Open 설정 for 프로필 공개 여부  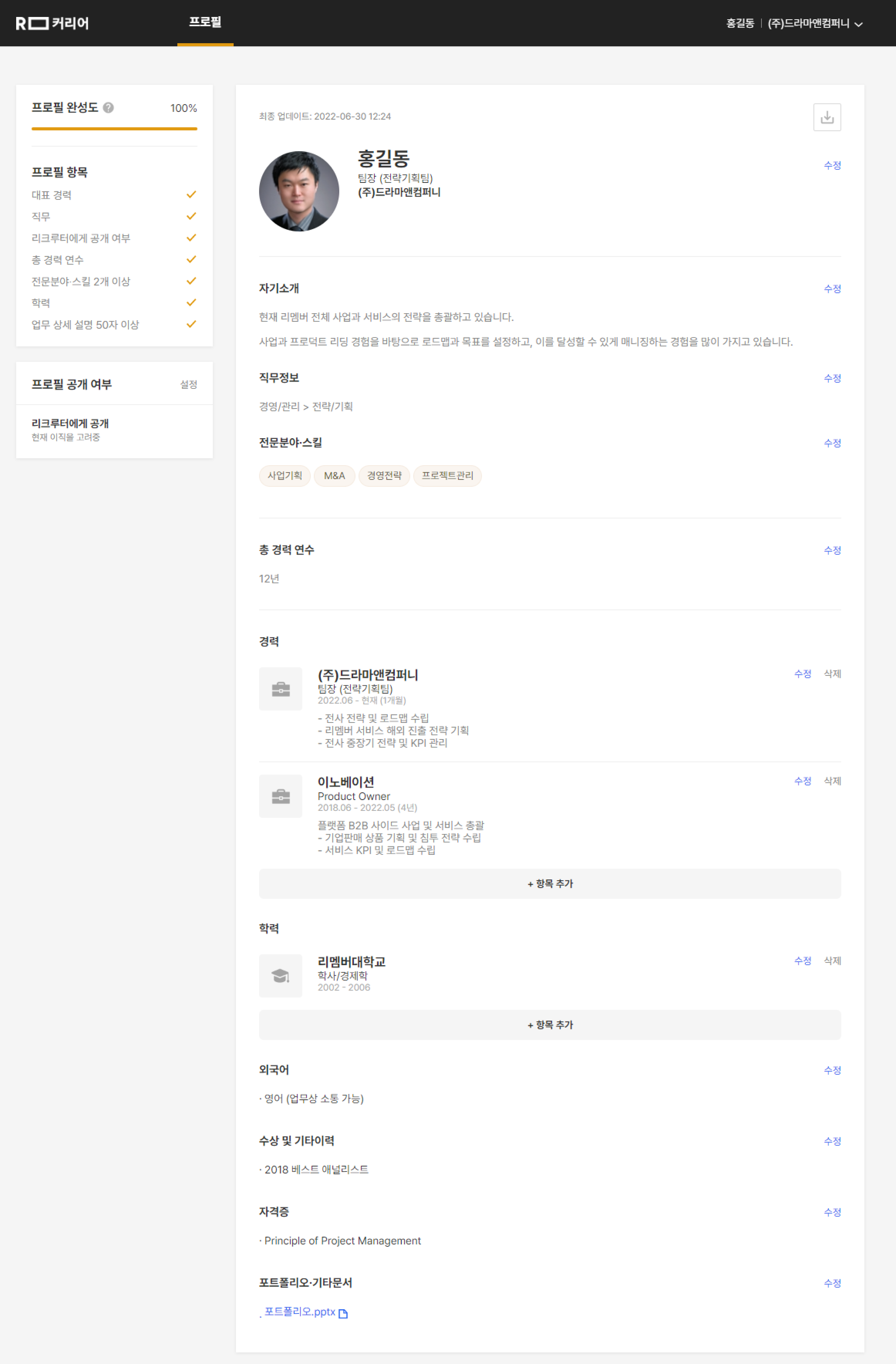click(188, 384)
